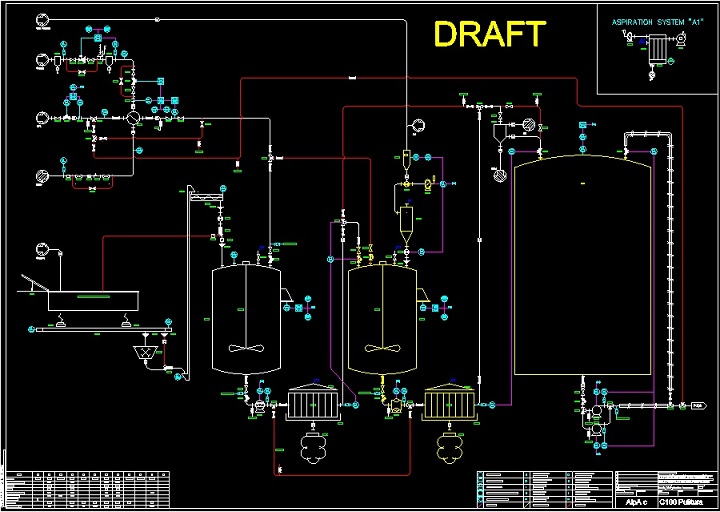
Task: Select the yellow blower below the filter press
Action: (450, 446)
